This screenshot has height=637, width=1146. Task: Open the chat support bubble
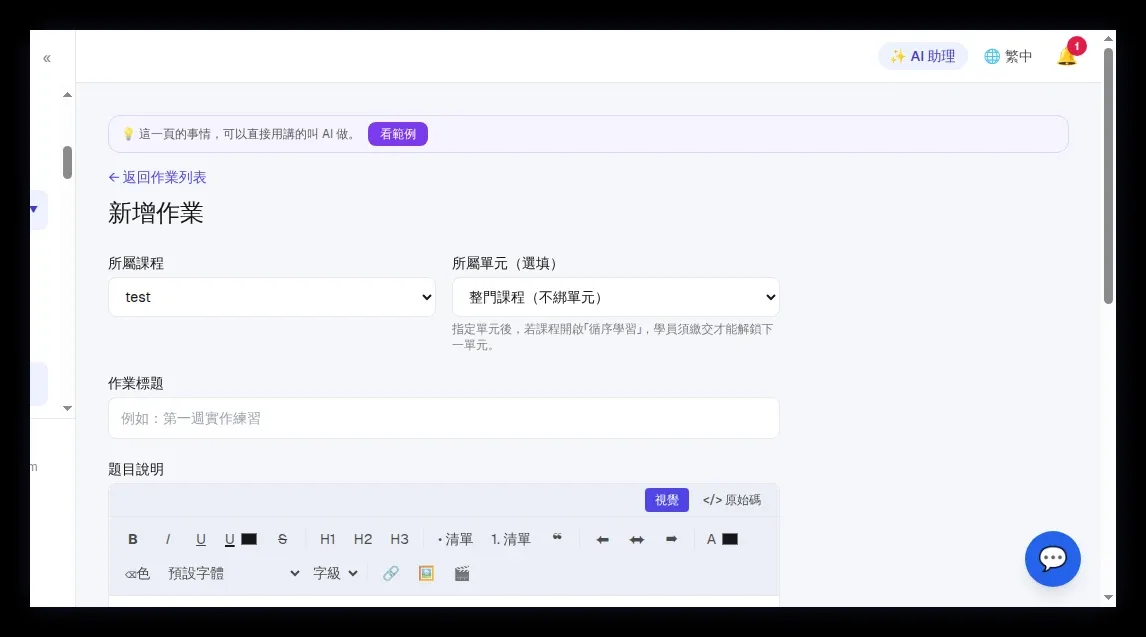click(1052, 559)
